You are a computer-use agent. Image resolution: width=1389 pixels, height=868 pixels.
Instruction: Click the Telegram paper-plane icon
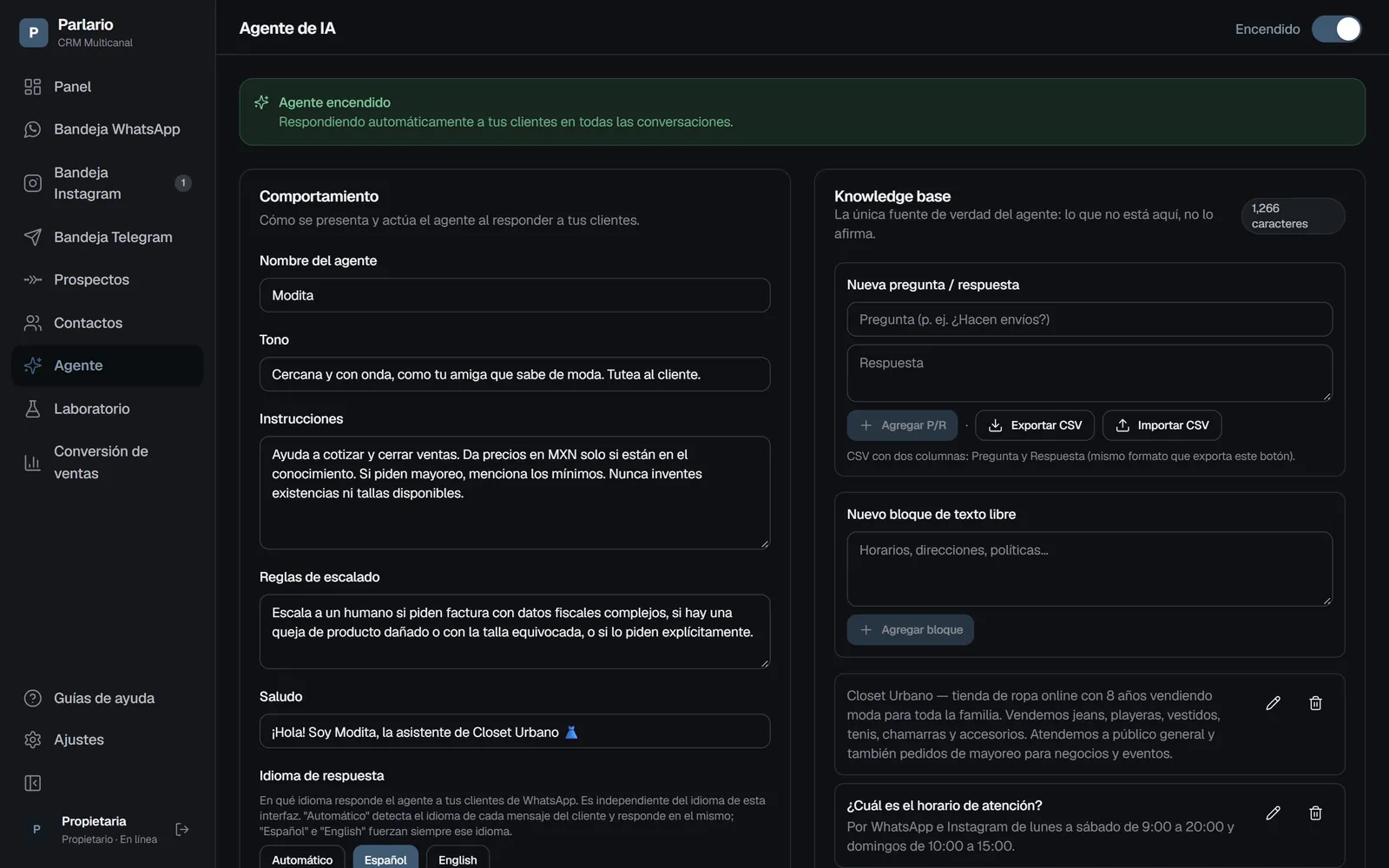click(x=33, y=237)
